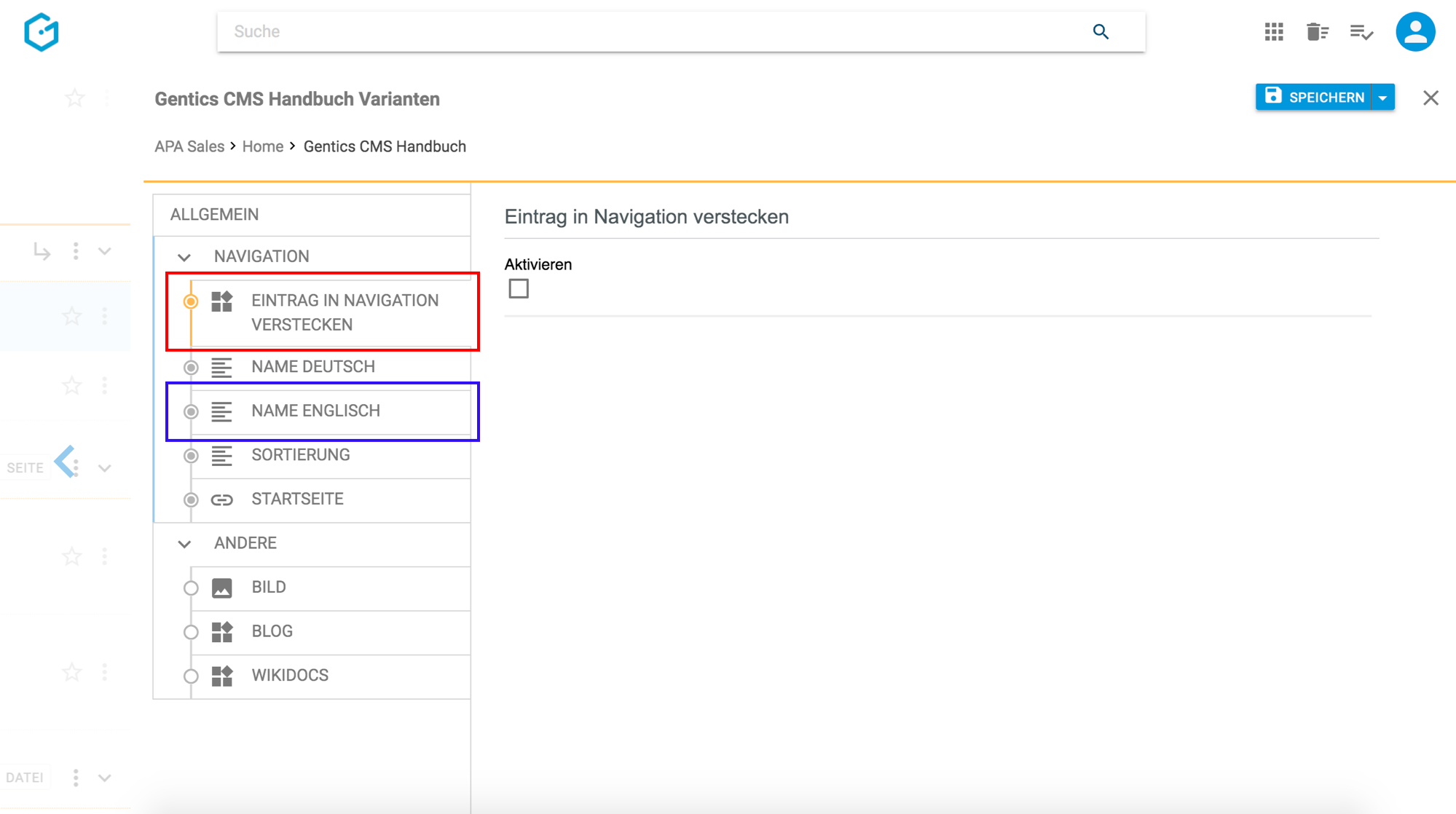Viewport: 1456px width, 814px height.
Task: Expand chevron beside the sub-folder arrow row
Action: (x=105, y=252)
